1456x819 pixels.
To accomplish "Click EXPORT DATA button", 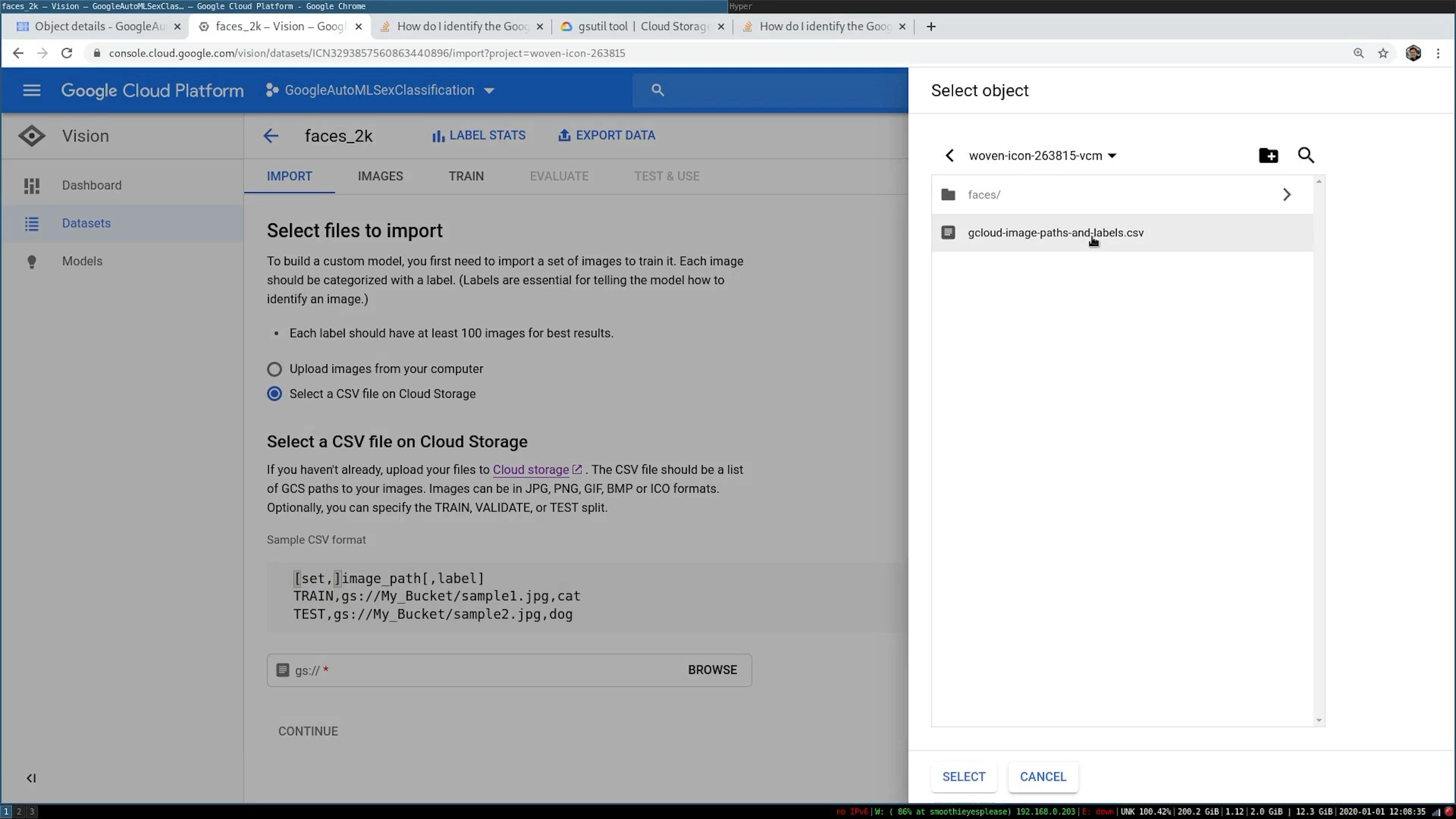I will pyautogui.click(x=607, y=136).
